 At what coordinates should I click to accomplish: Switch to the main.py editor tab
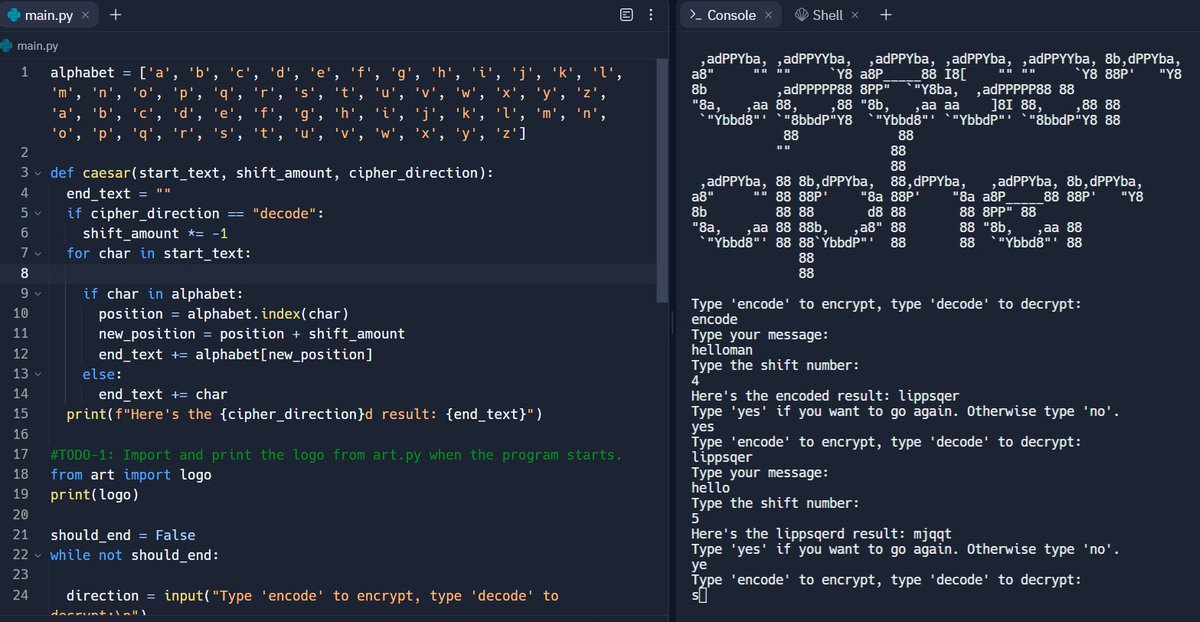pyautogui.click(x=48, y=15)
